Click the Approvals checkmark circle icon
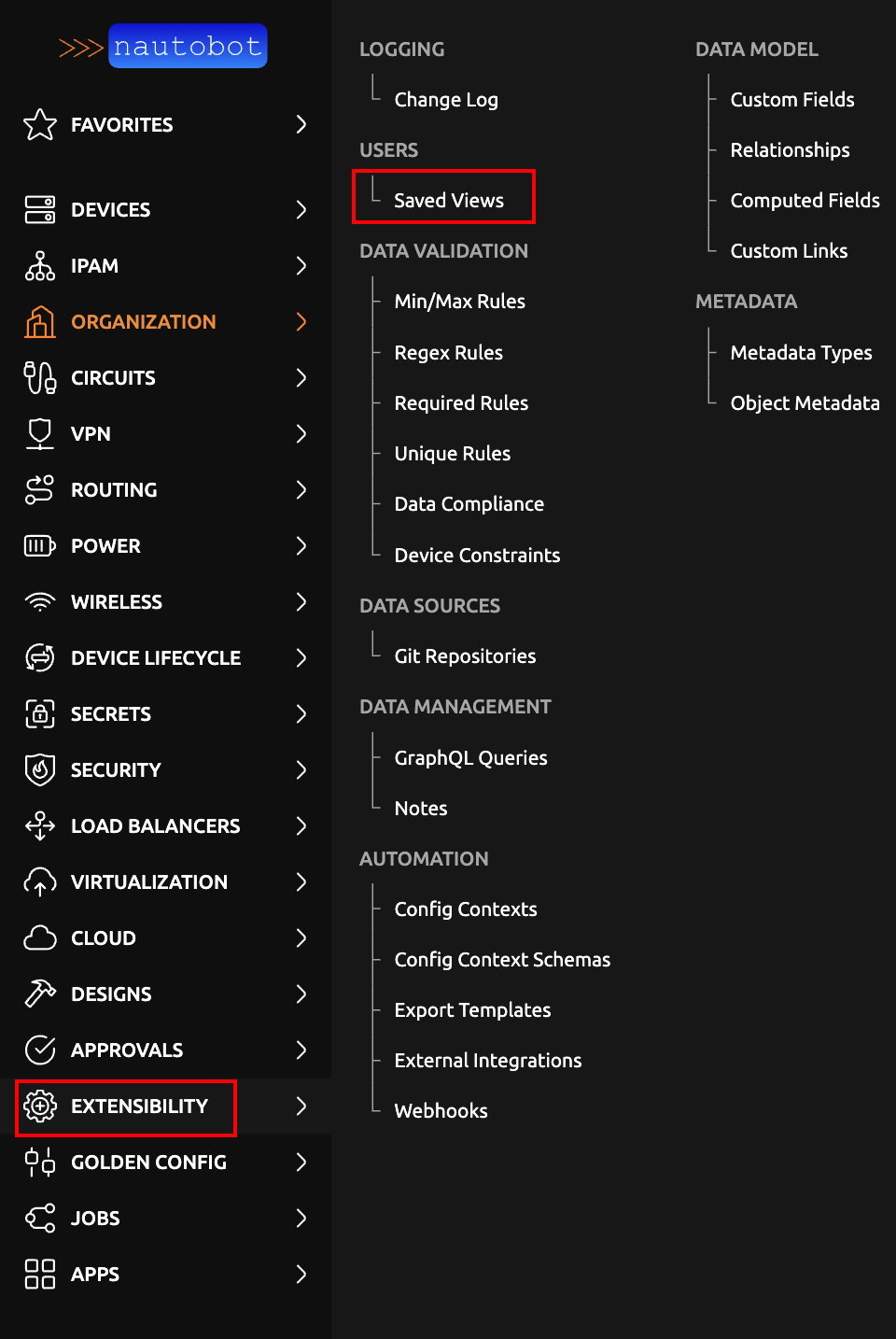The width and height of the screenshot is (896, 1339). (x=40, y=1050)
